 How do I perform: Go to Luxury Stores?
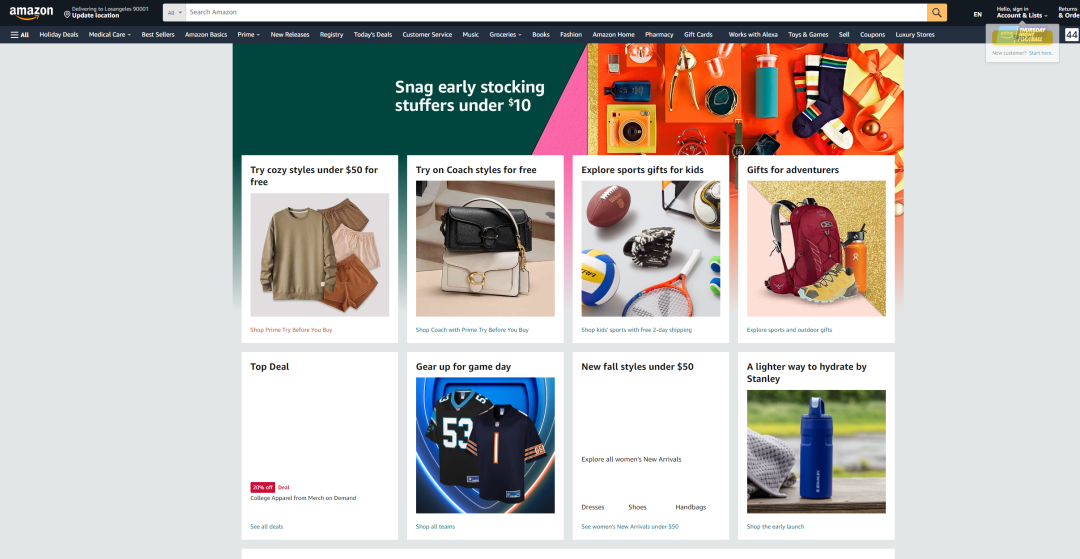tap(915, 34)
